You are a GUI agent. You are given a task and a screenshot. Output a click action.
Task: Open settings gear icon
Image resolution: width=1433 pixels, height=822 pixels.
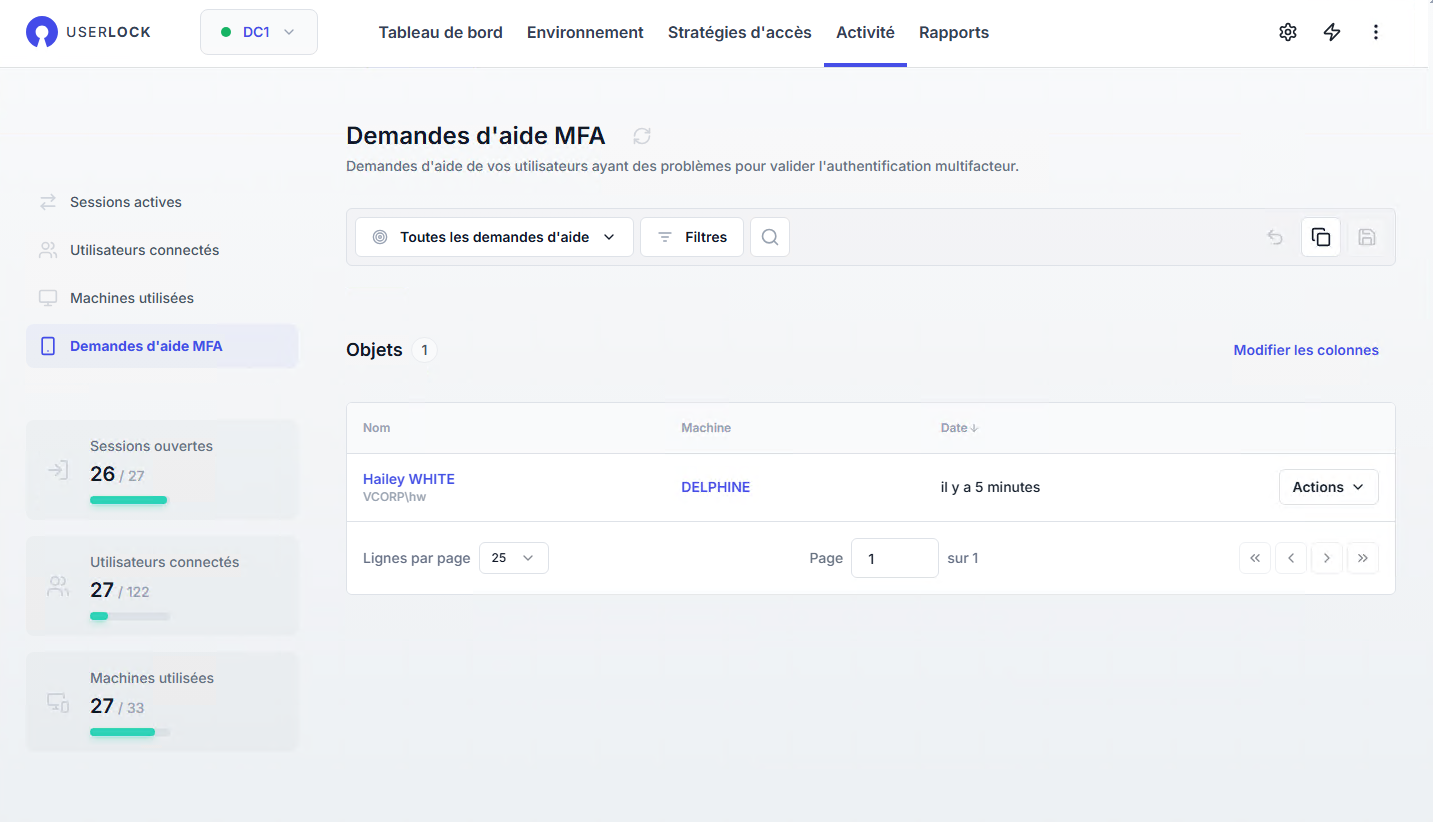(1288, 32)
